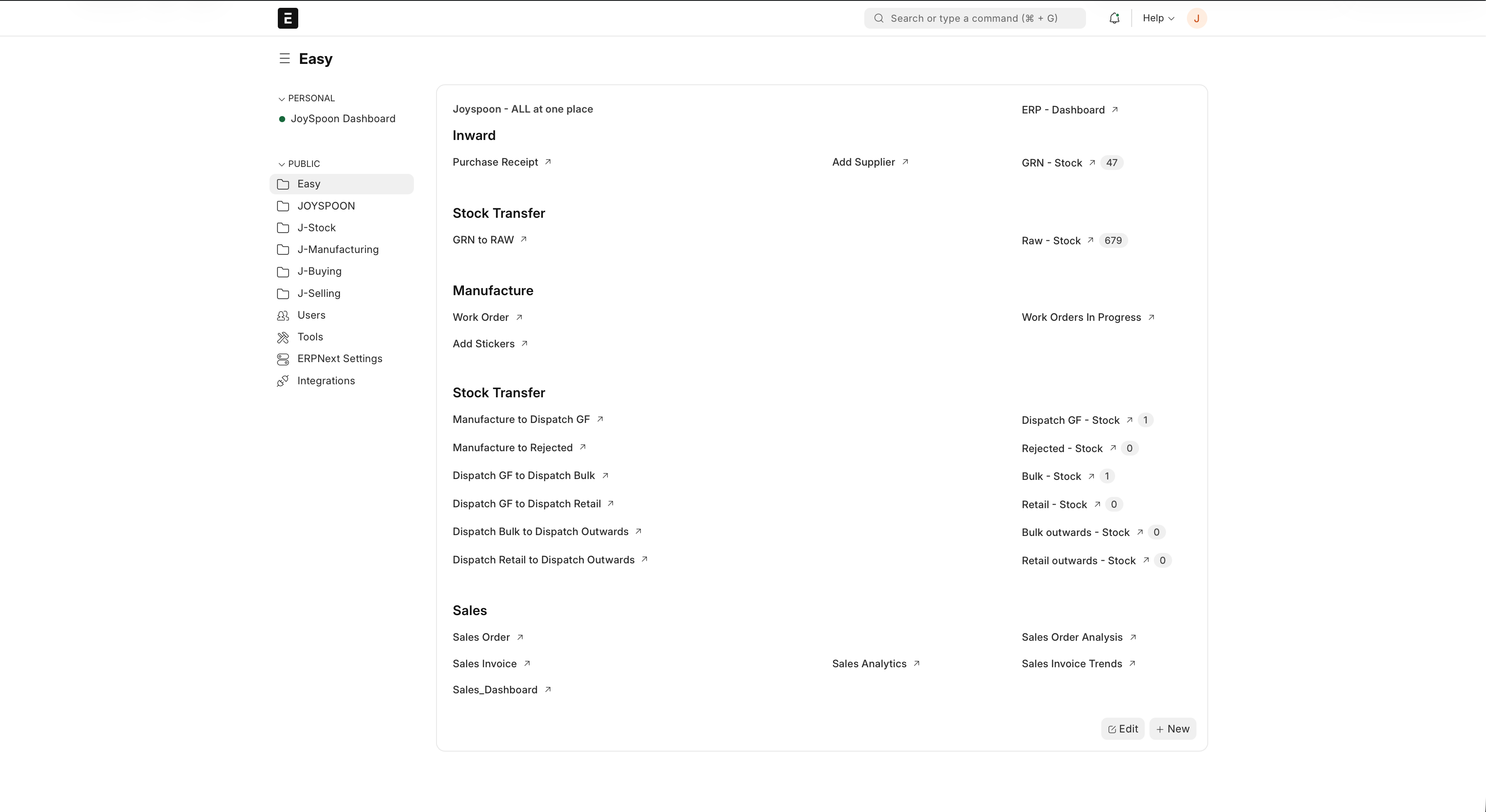Screen dimensions: 1486x812
Task: Open the Sales Order link
Action: pyautogui.click(x=481, y=637)
